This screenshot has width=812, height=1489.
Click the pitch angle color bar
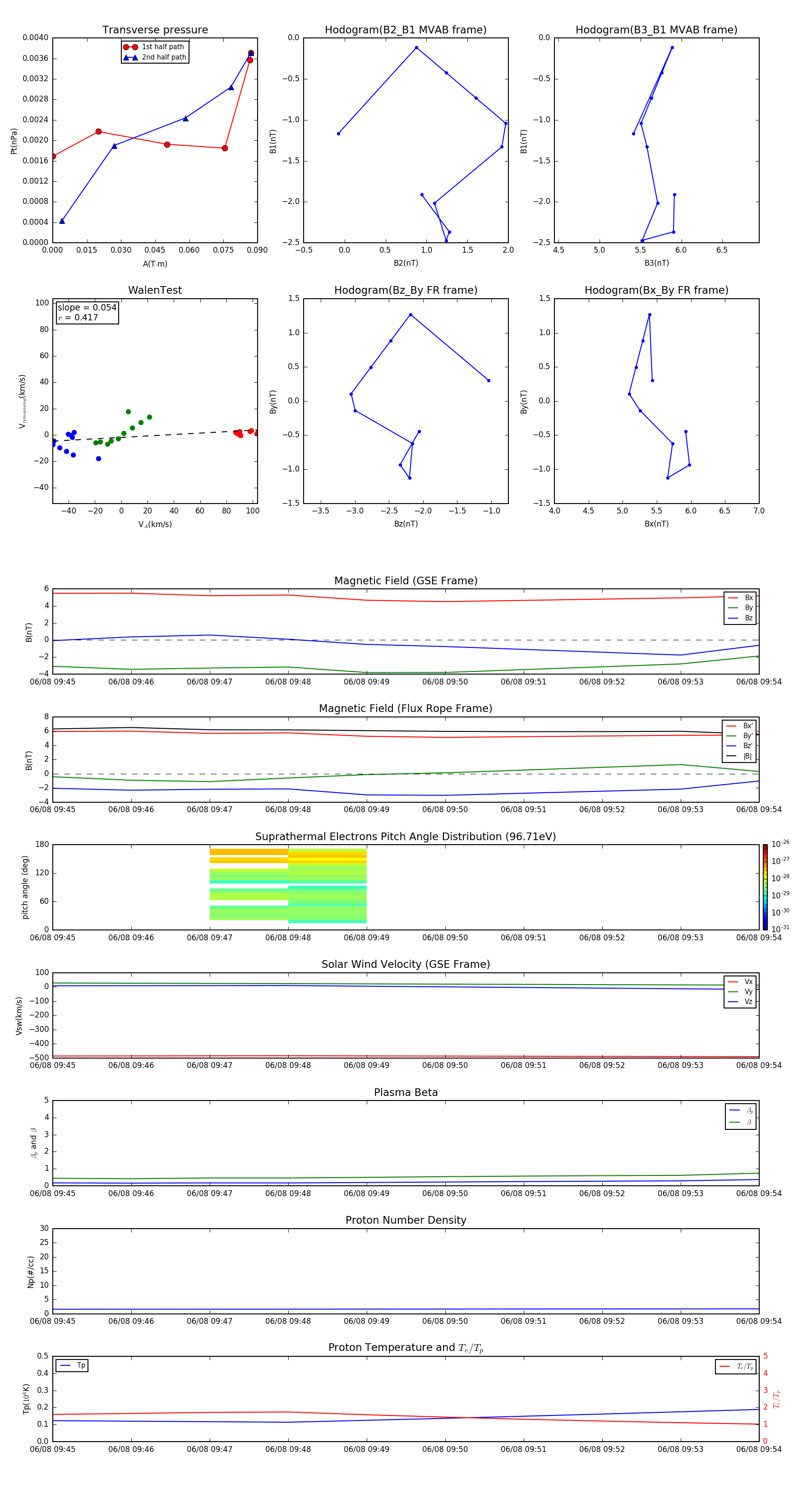coord(765,887)
